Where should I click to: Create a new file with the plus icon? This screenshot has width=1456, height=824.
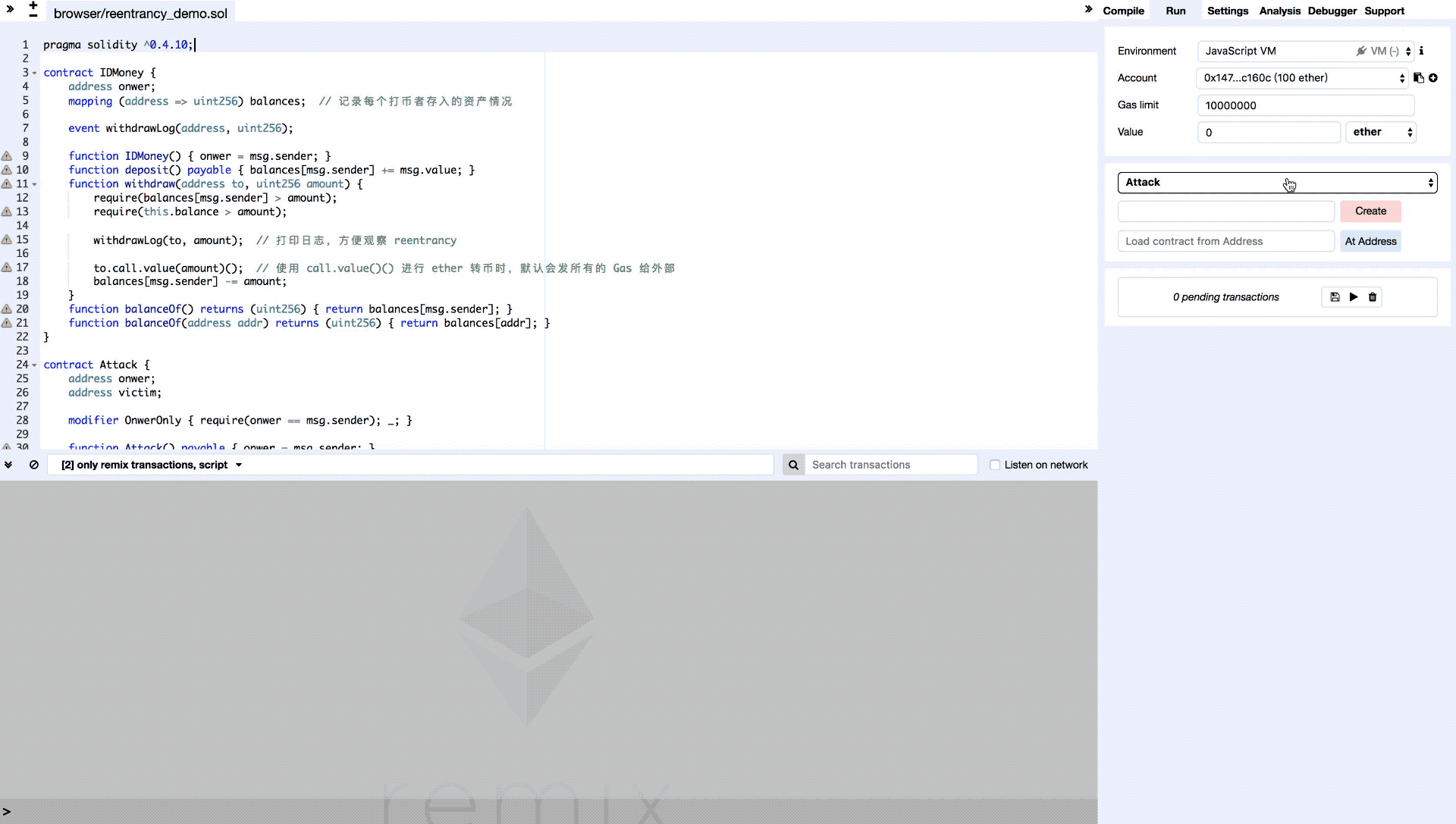pyautogui.click(x=33, y=5)
